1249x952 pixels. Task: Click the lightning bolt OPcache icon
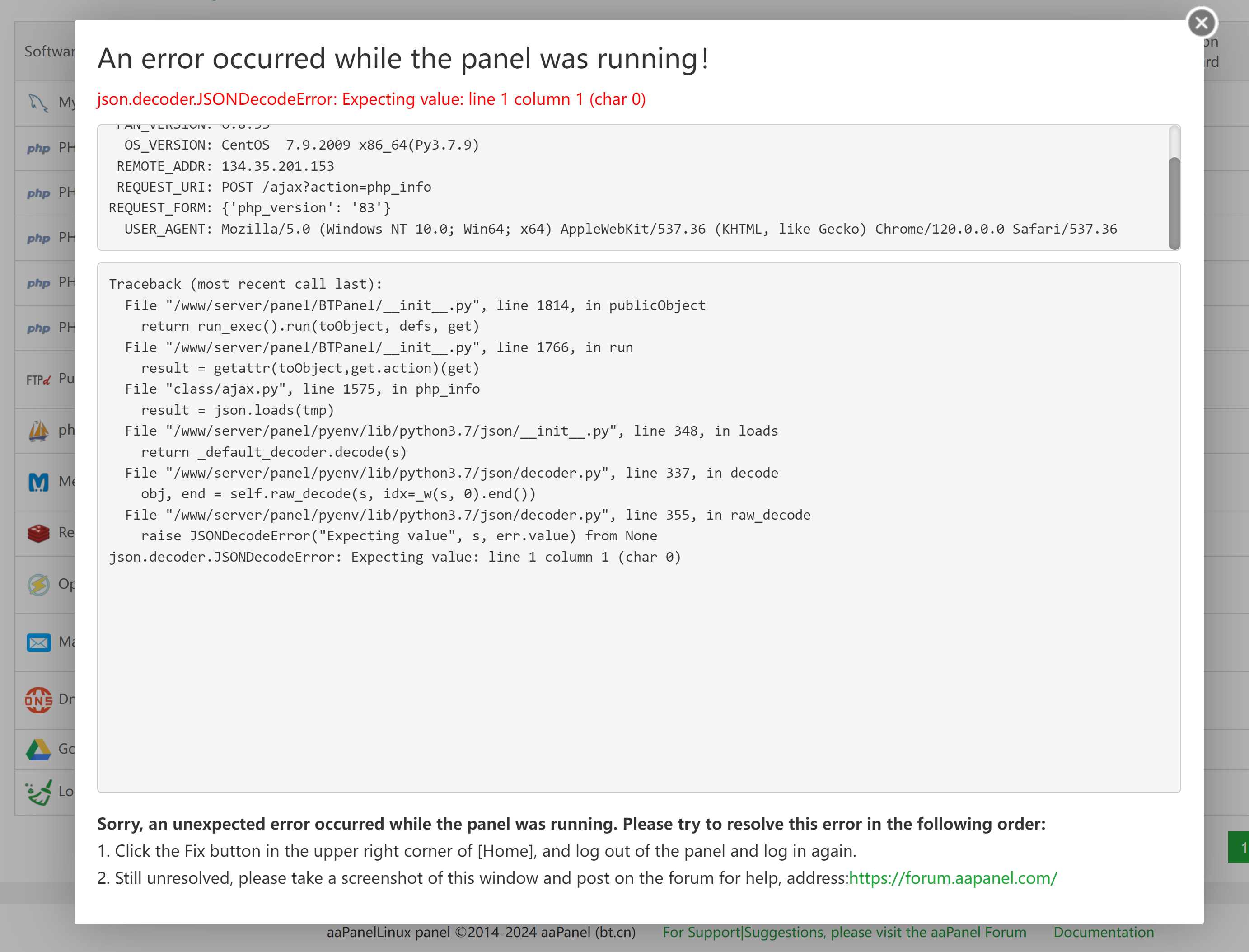[38, 584]
